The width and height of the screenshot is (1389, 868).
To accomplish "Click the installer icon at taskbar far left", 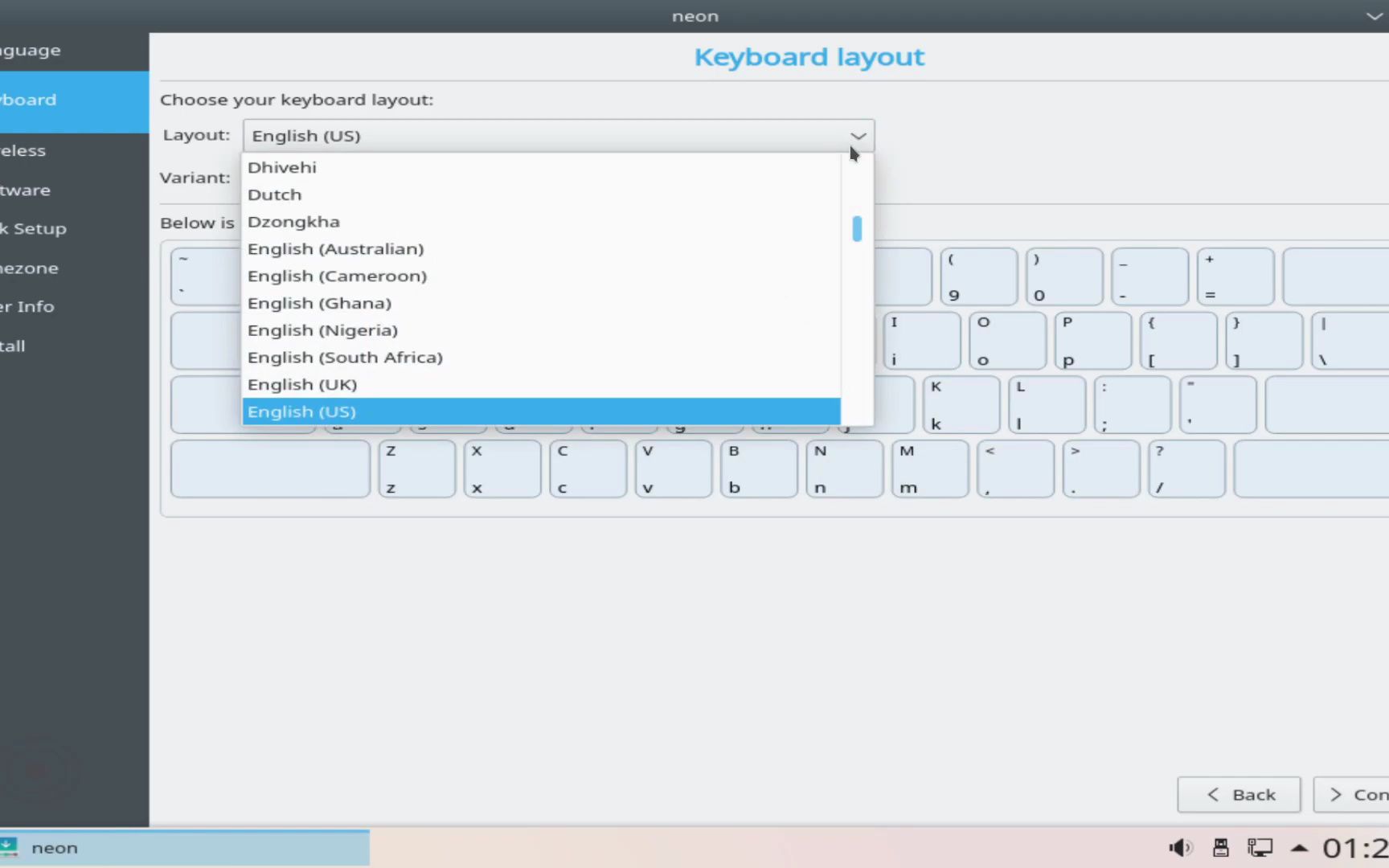I will (9, 847).
